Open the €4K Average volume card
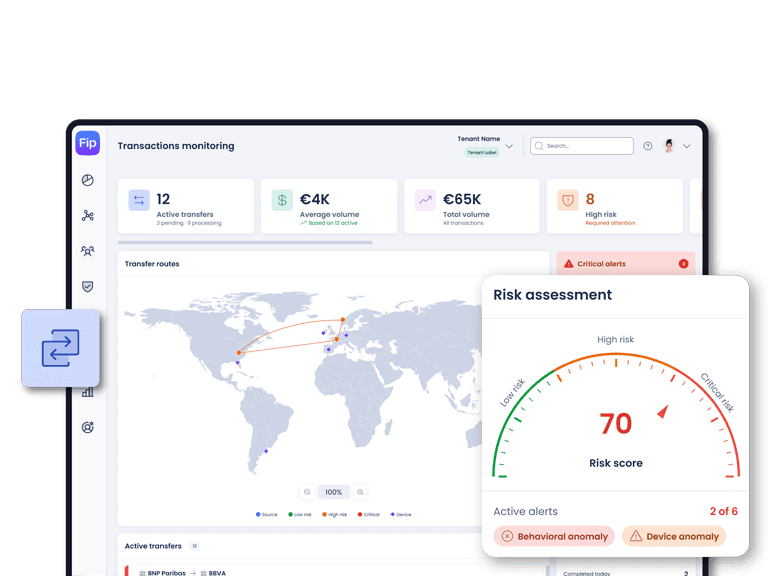This screenshot has height=576, width=768. pyautogui.click(x=329, y=206)
